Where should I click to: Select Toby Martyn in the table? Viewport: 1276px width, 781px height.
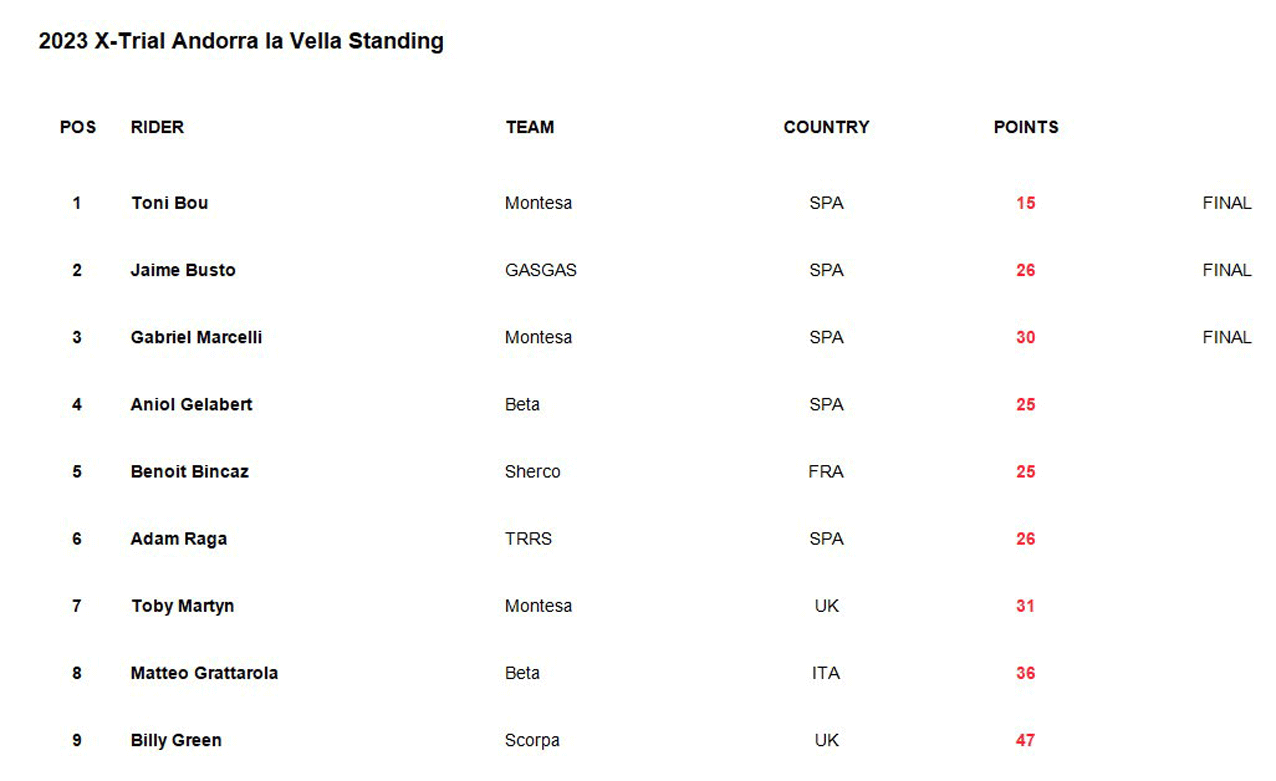(x=182, y=606)
